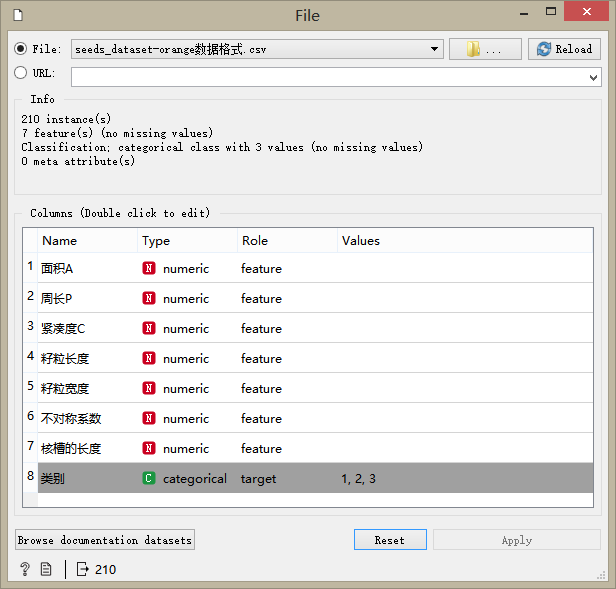The width and height of the screenshot is (616, 589).
Task: Select the 不对称系数 name cell
Action: [88, 418]
